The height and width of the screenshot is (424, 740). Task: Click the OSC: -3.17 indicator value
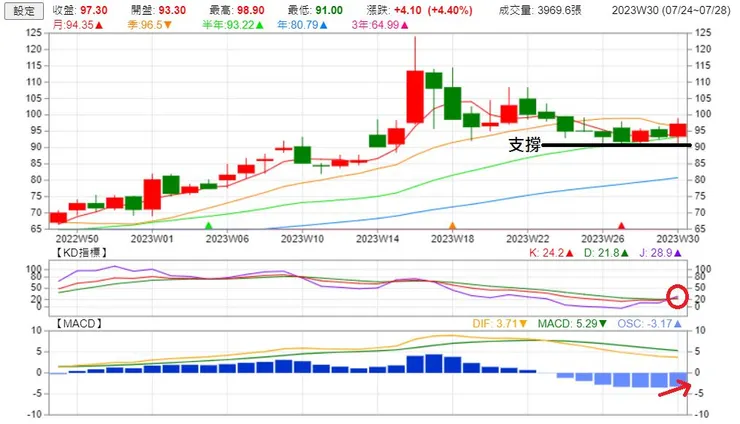(x=650, y=324)
